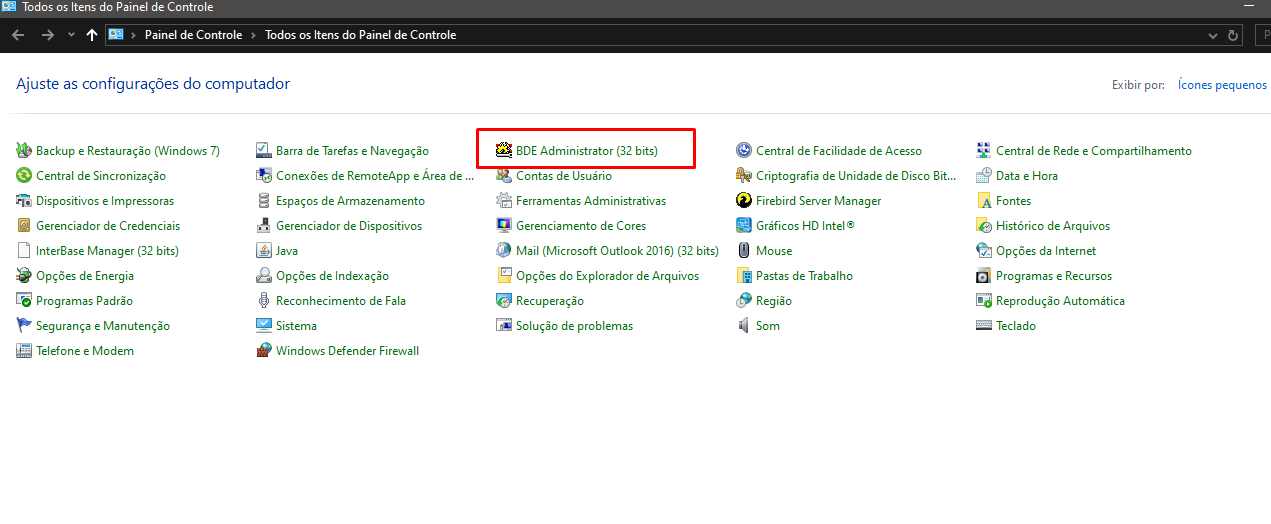Click Painel de Controle breadcrumb
This screenshot has width=1271, height=524.
(x=193, y=35)
